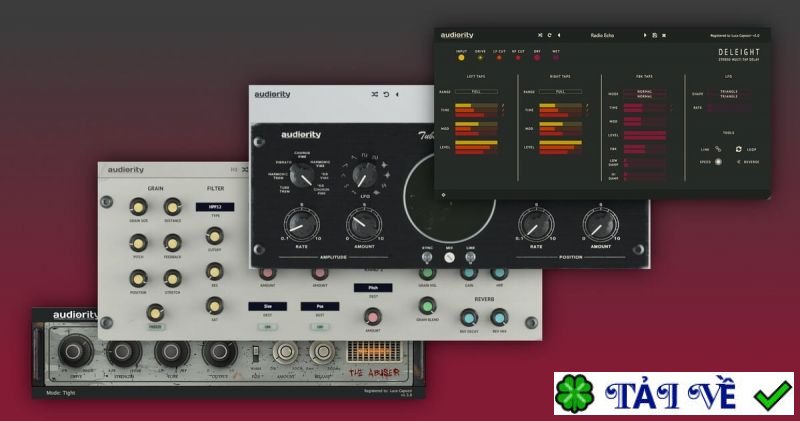
Task: Click the shuffle icon in tube modulator header
Action: 375,94
